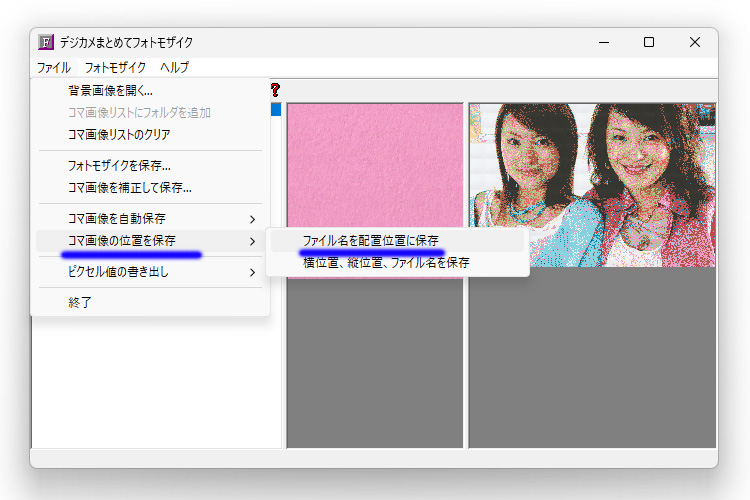Select コマ画像を補正して保存... entry
This screenshot has width=750, height=500.
[x=129, y=187]
